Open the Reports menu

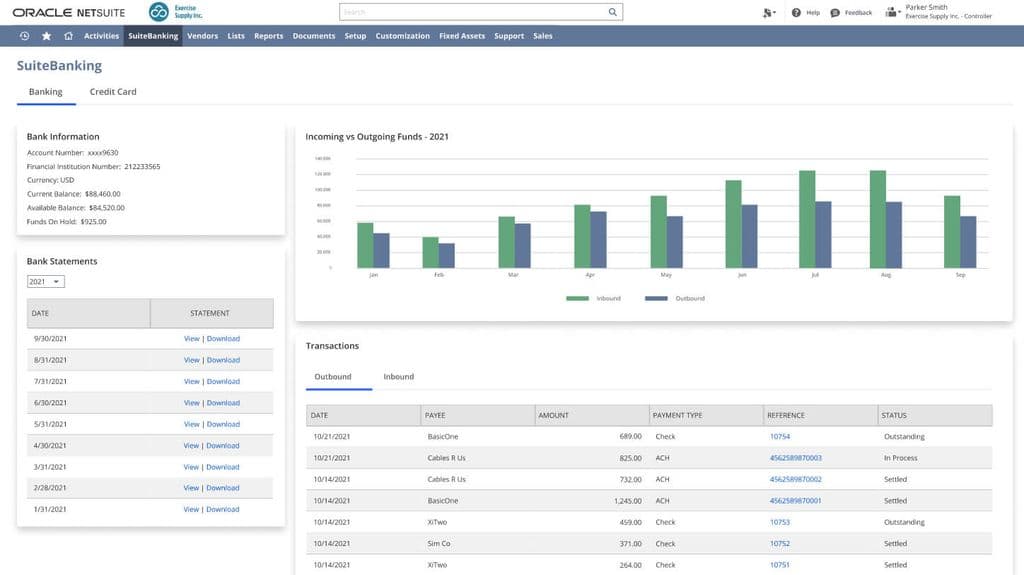[x=268, y=36]
